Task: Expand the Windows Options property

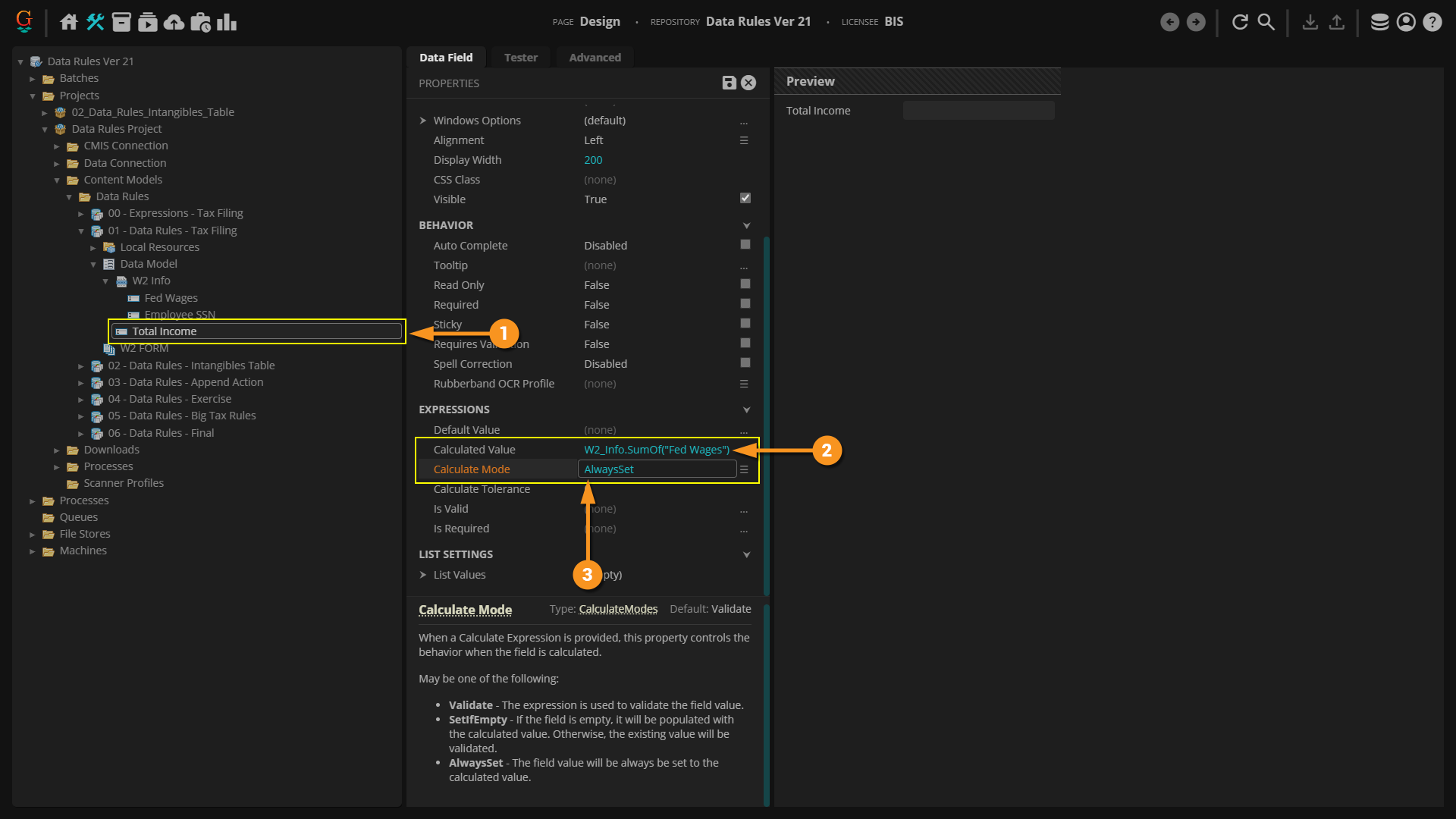Action: (x=423, y=121)
